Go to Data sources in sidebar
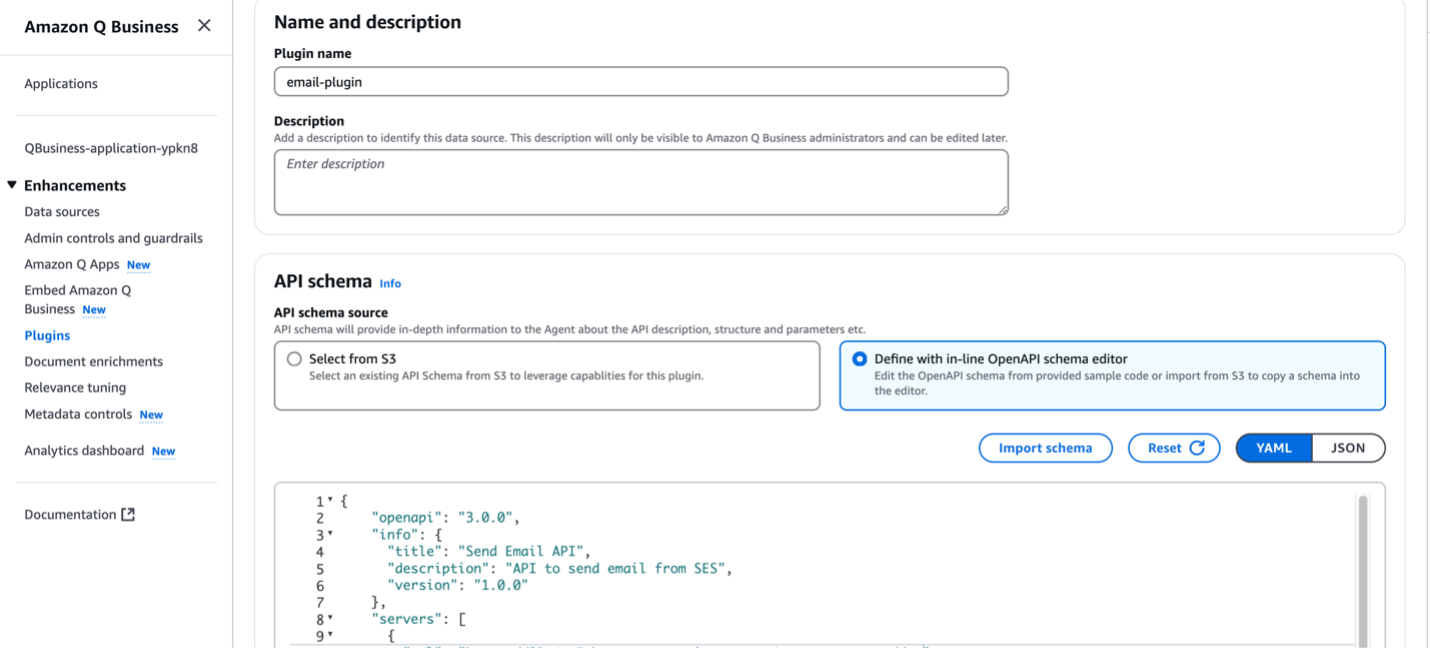The image size is (1430, 650). point(62,212)
